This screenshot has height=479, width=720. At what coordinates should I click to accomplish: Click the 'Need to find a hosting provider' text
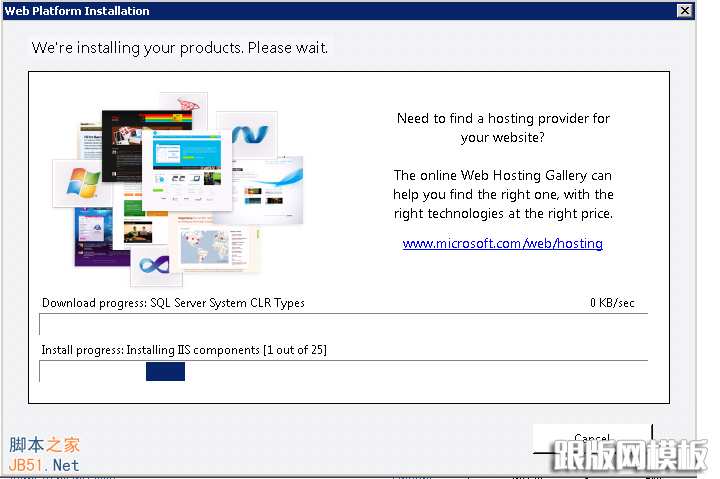(503, 128)
